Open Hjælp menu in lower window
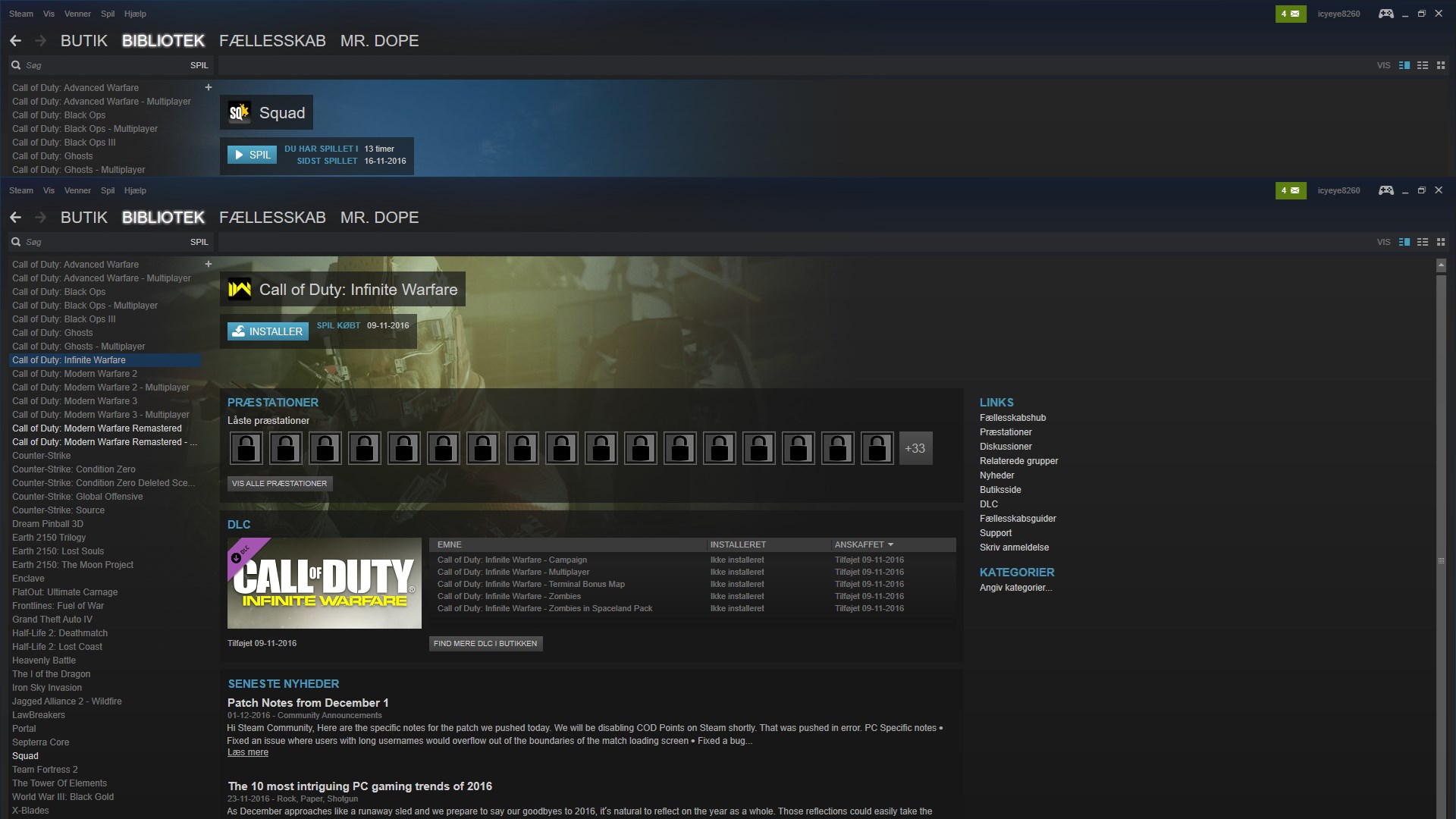Viewport: 1456px width, 819px height. tap(135, 190)
